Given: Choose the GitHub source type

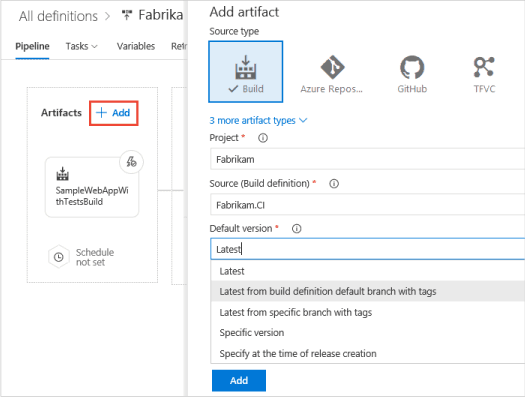Looking at the screenshot, I should pos(412,74).
